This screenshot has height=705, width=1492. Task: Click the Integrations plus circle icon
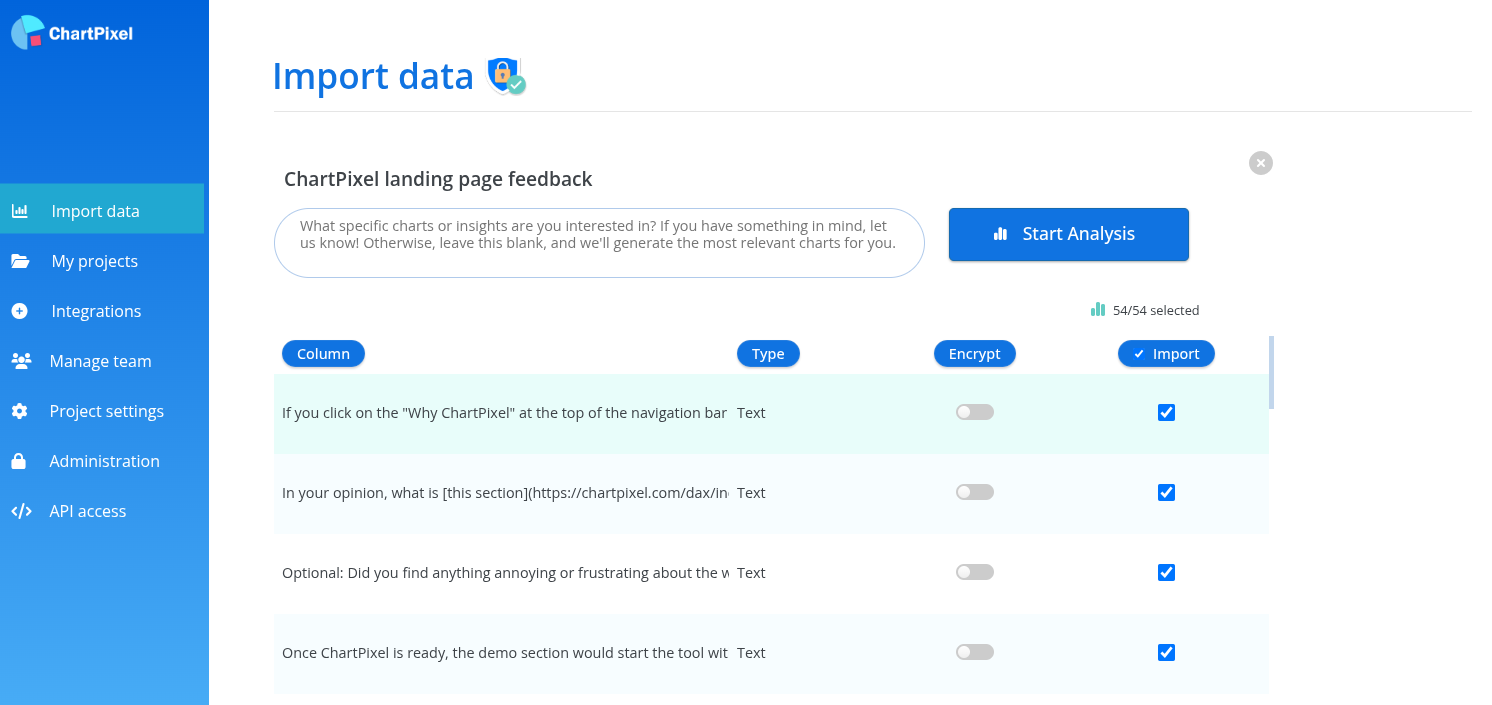pyautogui.click(x=20, y=311)
